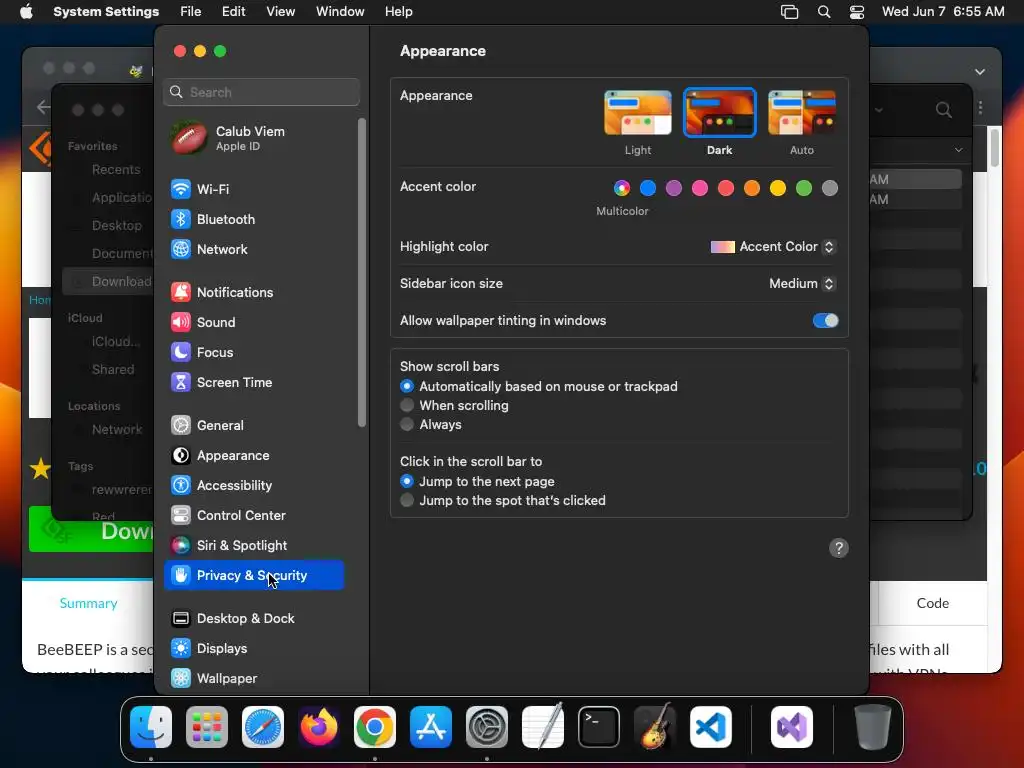1024x768 pixels.
Task: Open Screen Time settings
Action: [253, 383]
